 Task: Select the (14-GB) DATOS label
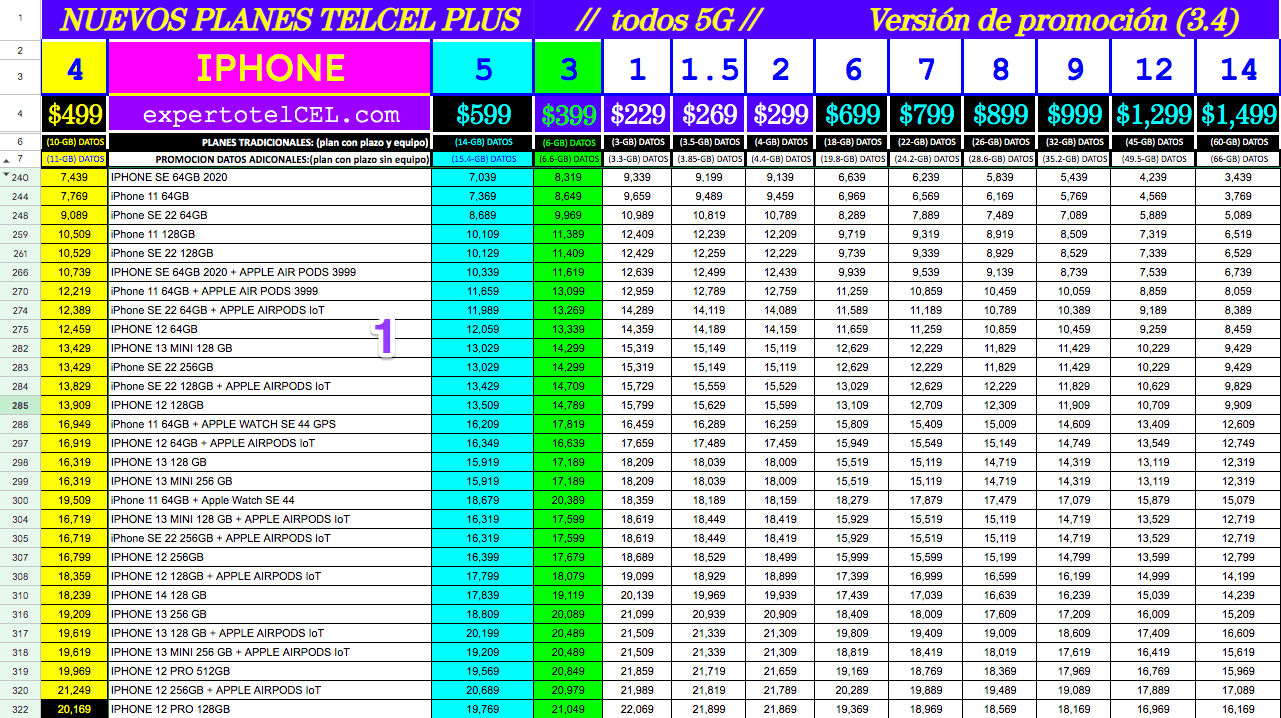[x=483, y=142]
